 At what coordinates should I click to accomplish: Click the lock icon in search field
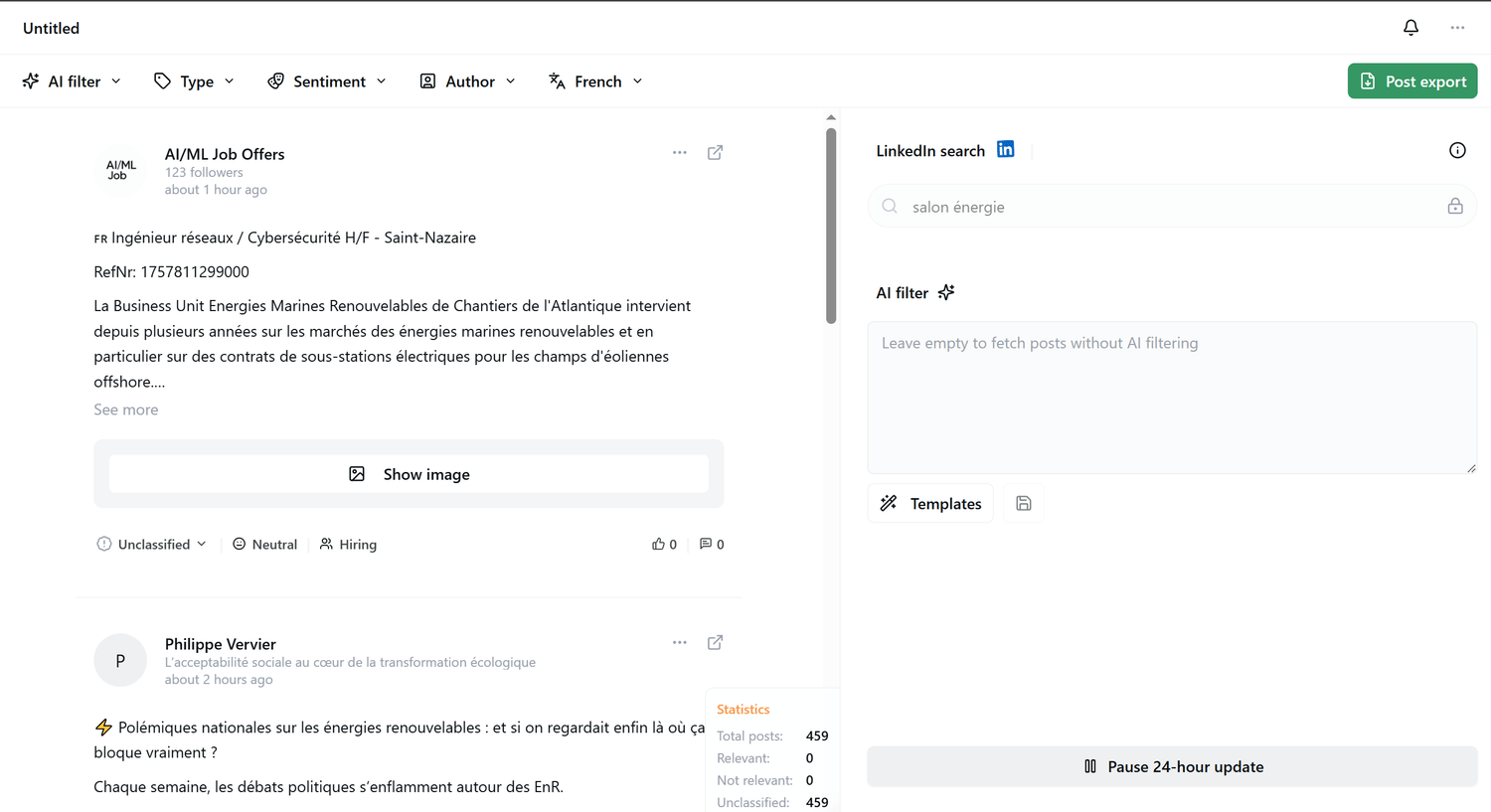point(1455,206)
